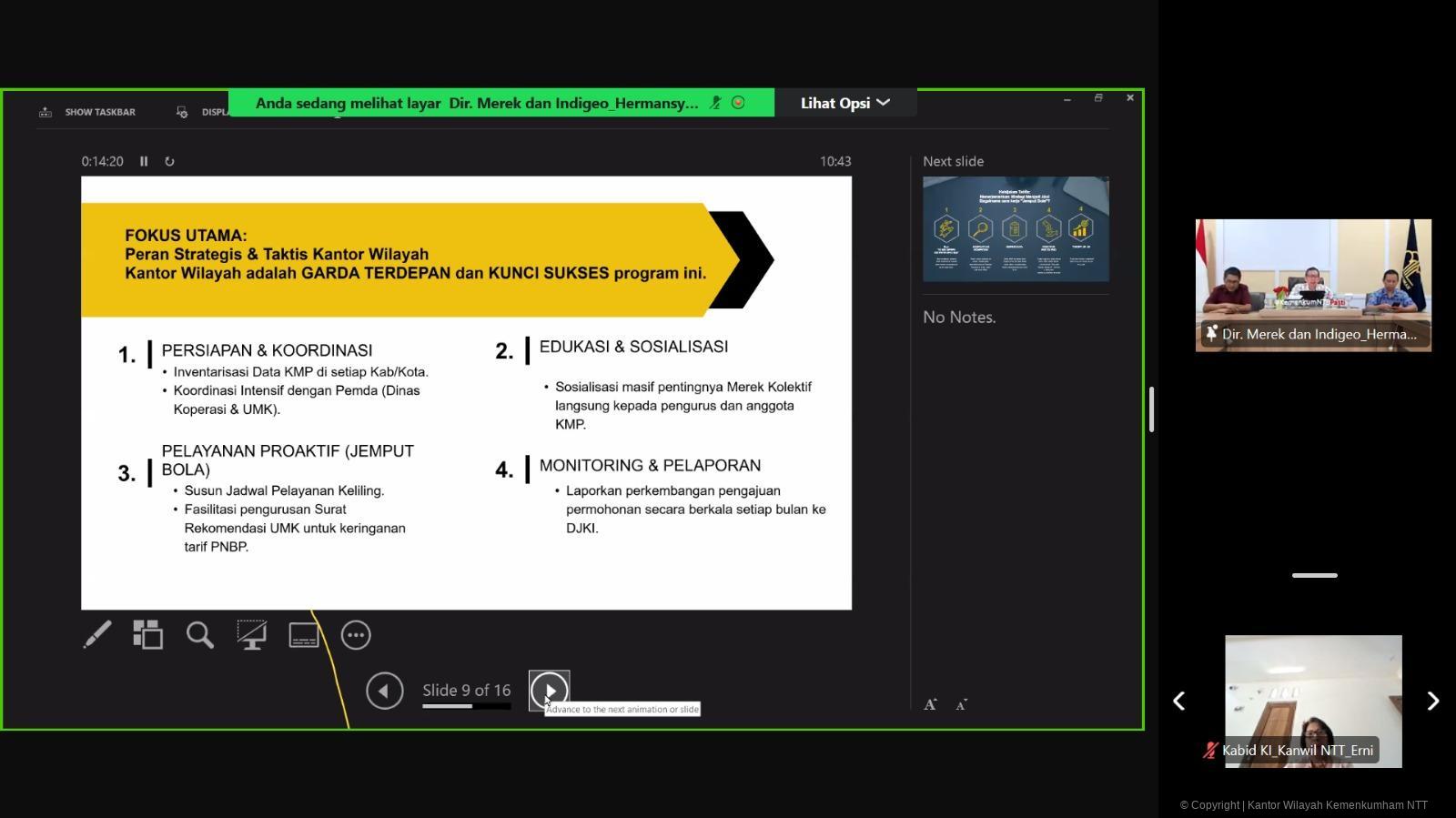
Task: Show next participant videos with right arrow
Action: [1432, 701]
